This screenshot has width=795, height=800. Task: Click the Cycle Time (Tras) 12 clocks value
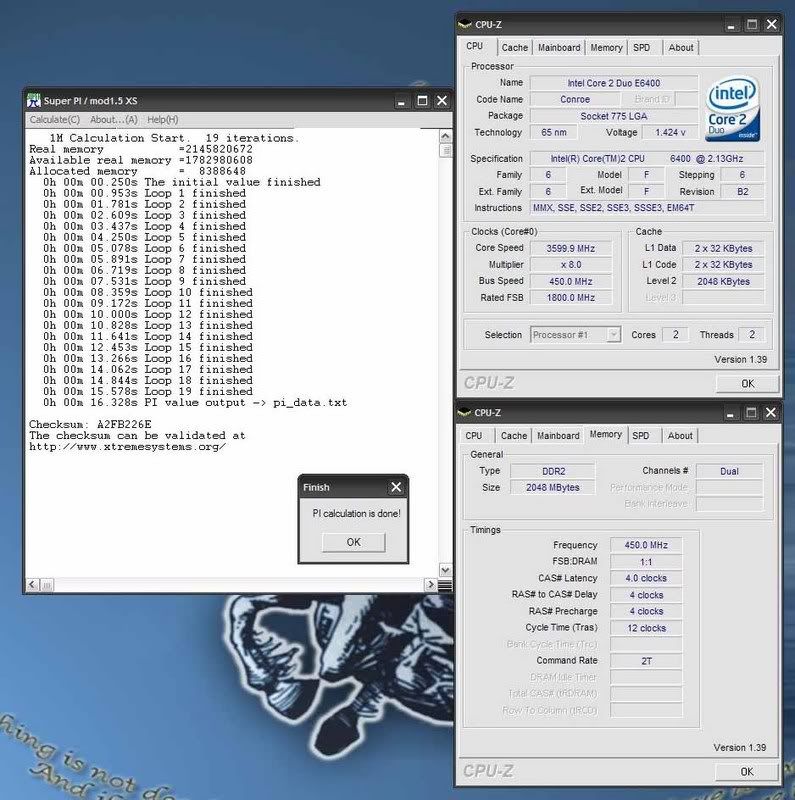pos(646,628)
